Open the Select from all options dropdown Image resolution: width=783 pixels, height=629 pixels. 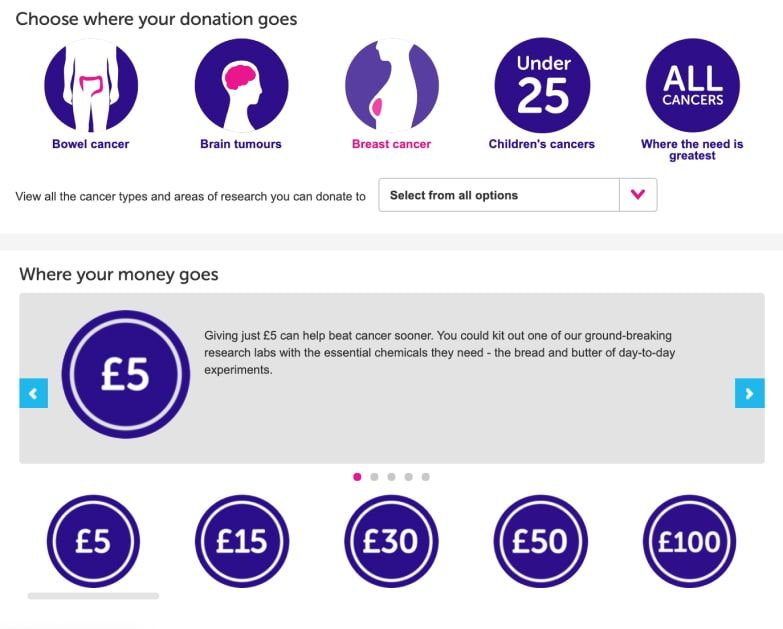(x=518, y=195)
